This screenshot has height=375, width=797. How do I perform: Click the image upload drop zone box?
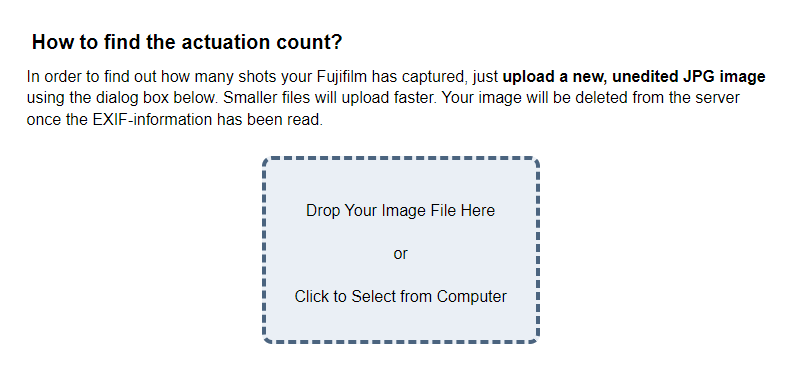click(x=401, y=250)
